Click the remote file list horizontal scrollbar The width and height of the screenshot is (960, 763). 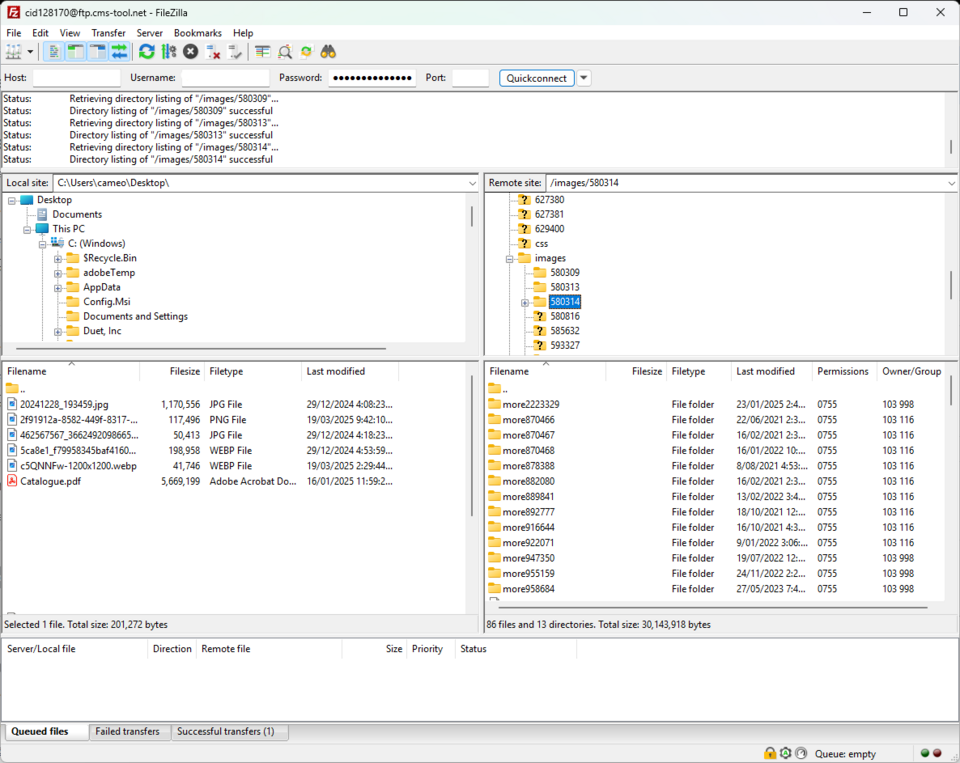click(x=700, y=607)
